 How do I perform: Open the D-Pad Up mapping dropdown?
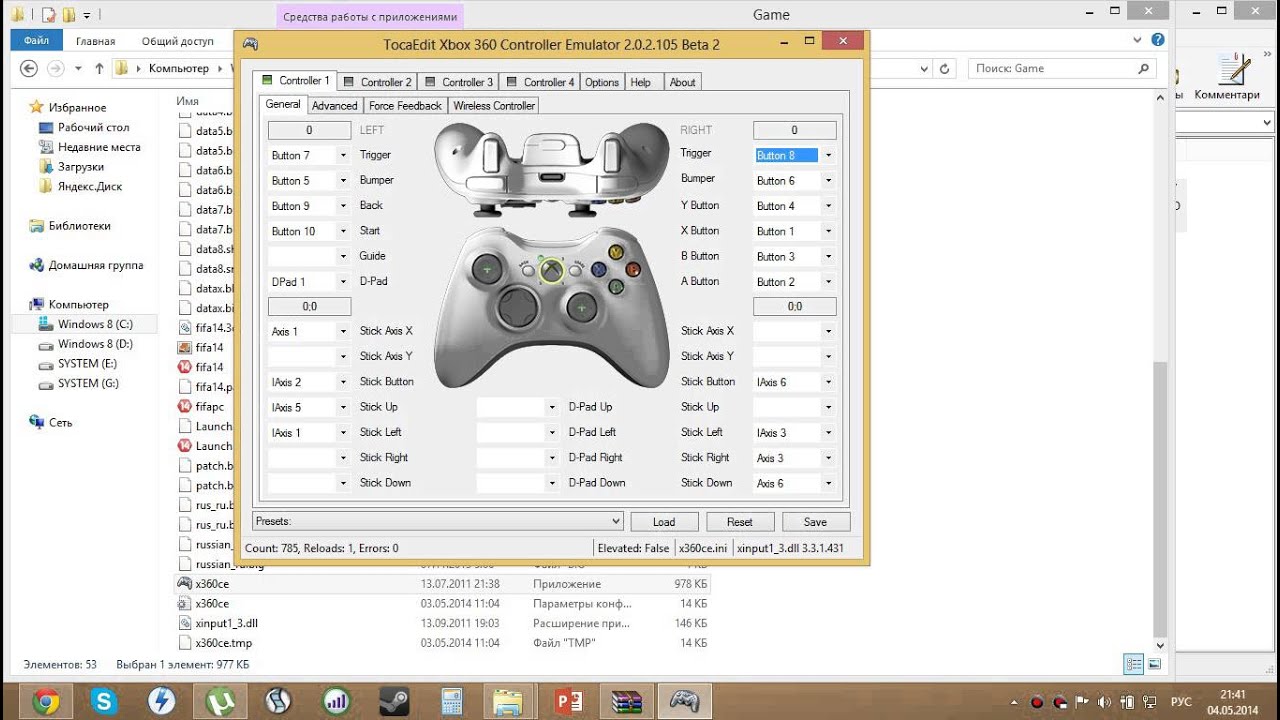coord(552,407)
